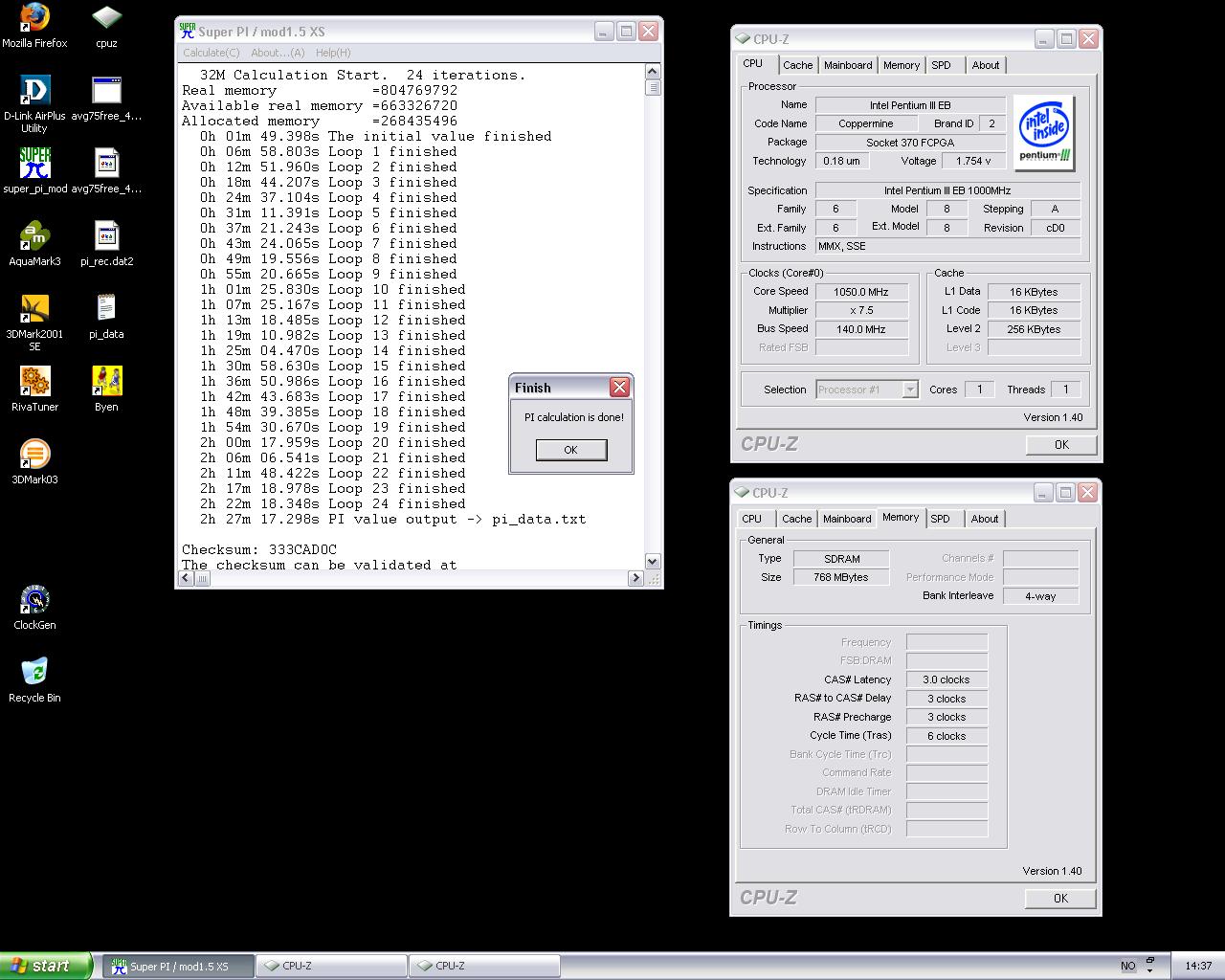Click the Cycle Time (Tras) 6 clocks field
The image size is (1225, 980).
tap(947, 736)
